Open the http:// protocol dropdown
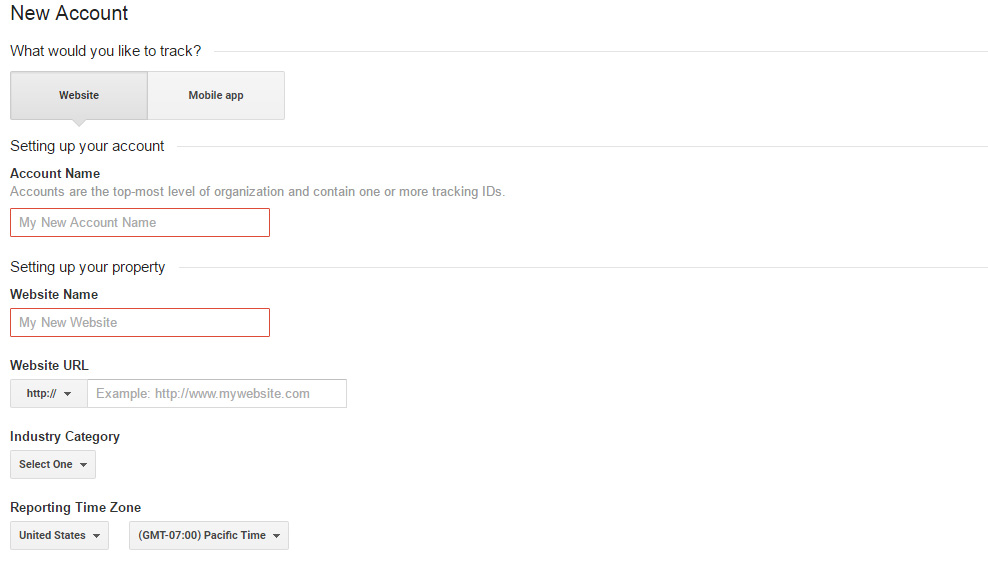The width and height of the screenshot is (988, 565). [49, 394]
